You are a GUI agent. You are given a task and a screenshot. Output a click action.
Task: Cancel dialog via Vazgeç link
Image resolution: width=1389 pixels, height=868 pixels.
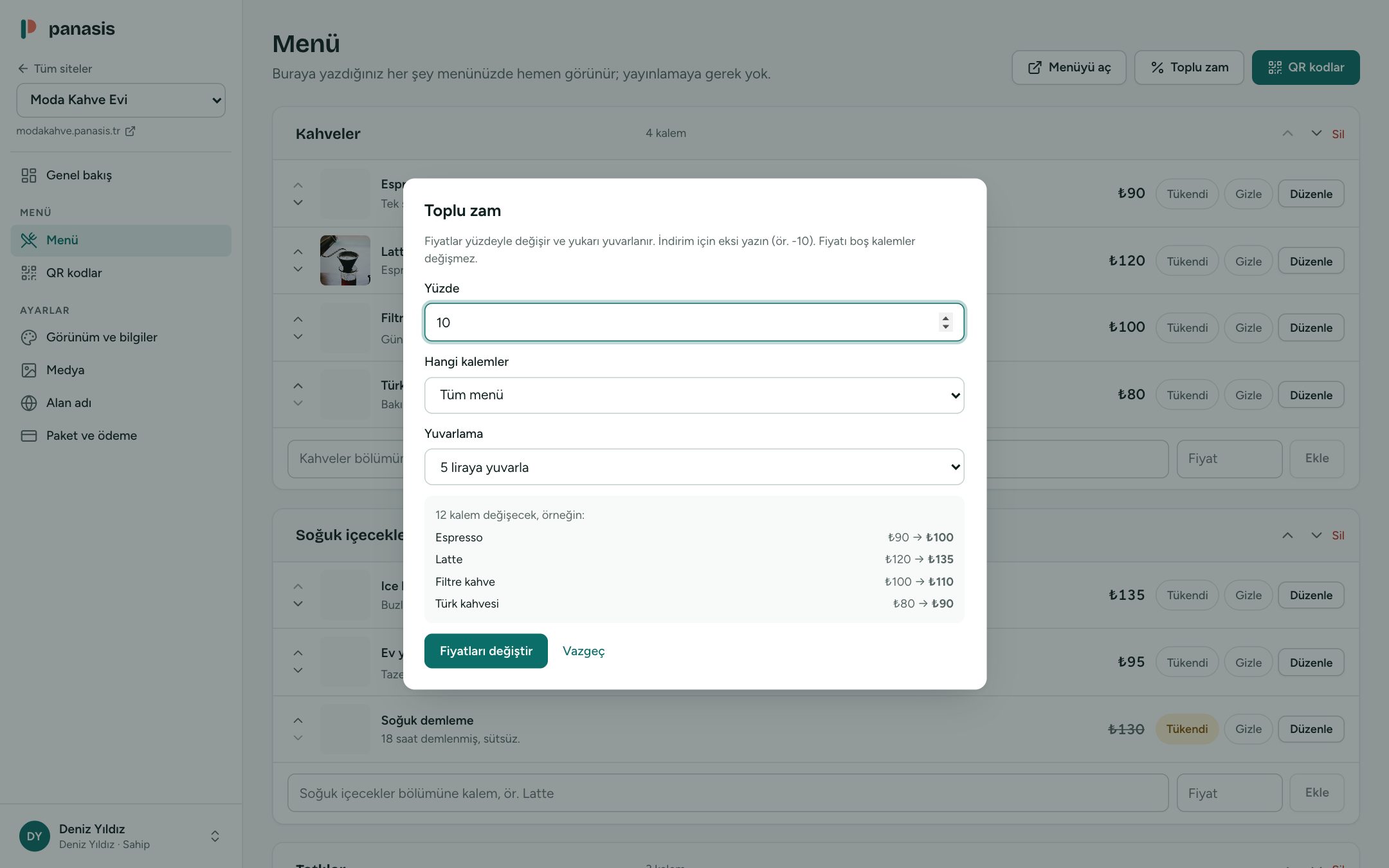[584, 651]
